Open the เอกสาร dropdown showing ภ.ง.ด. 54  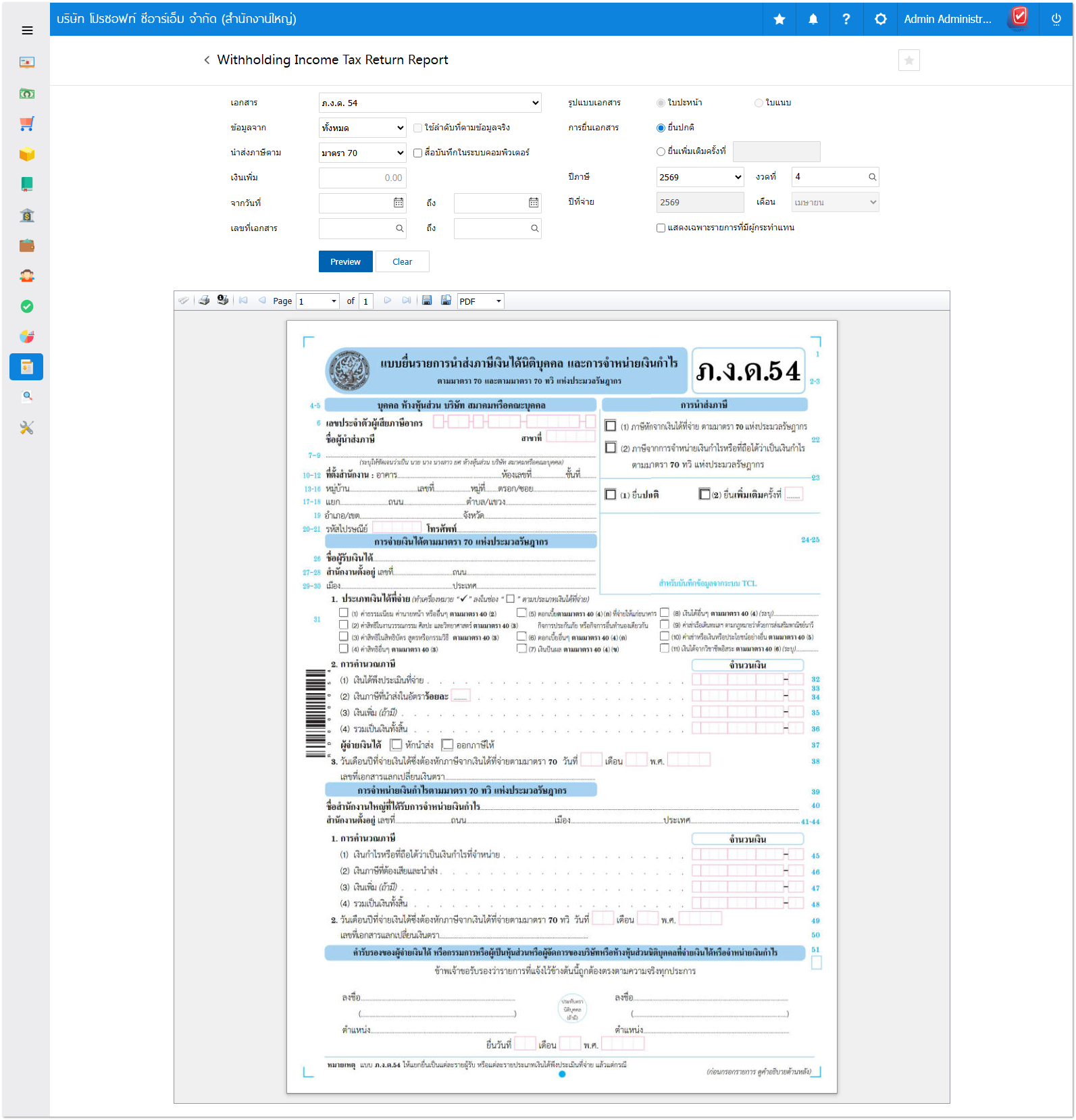(x=430, y=103)
